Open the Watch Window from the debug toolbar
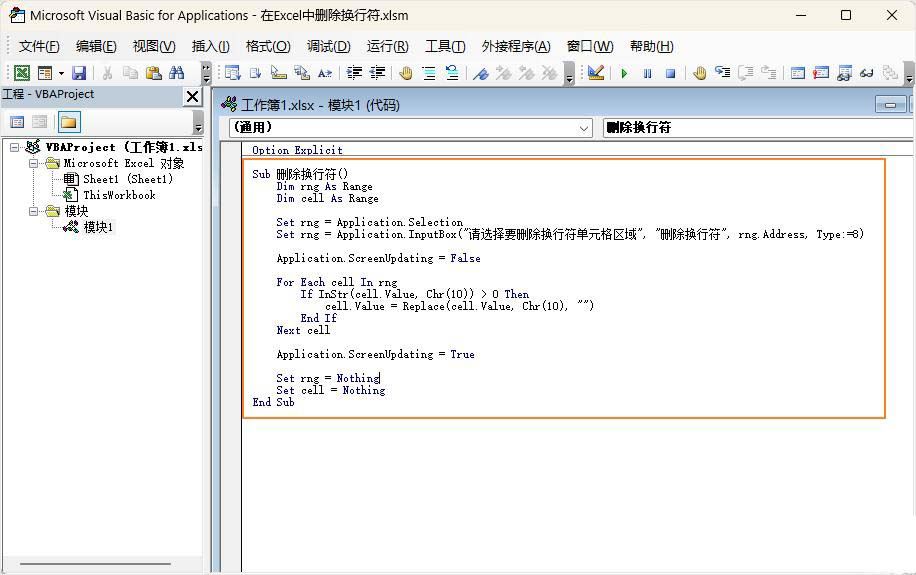Viewport: 916px width, 575px height. (844, 73)
